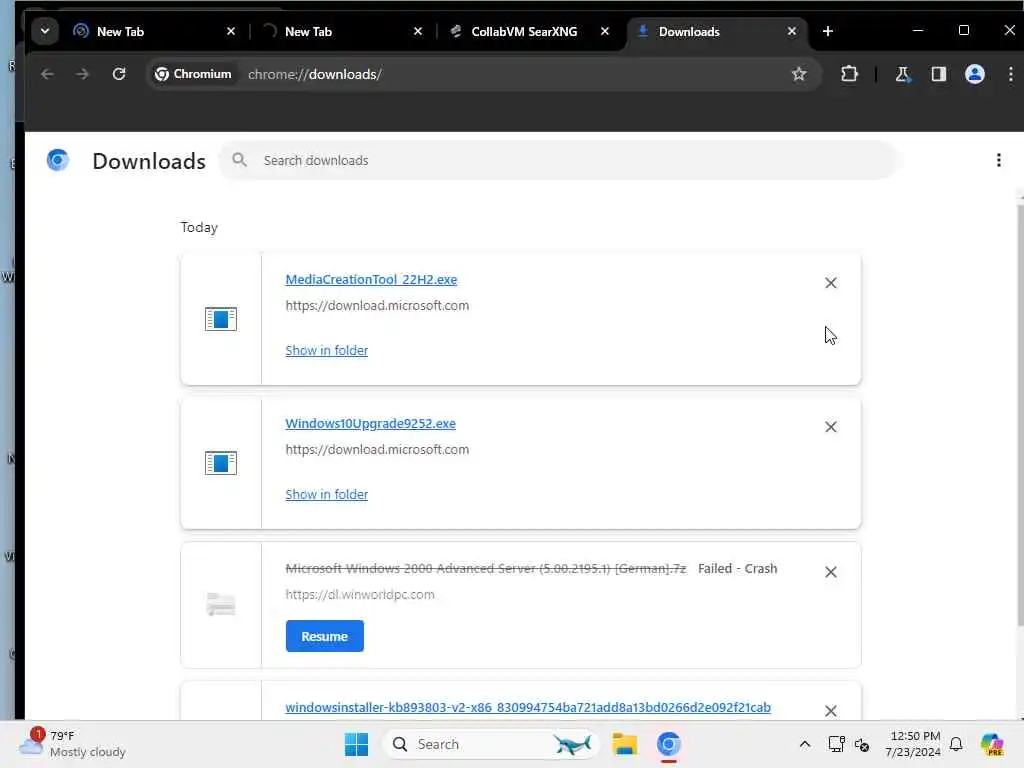Show Windows10Upgrade9252.exe in folder
The width and height of the screenshot is (1024, 768).
[327, 495]
